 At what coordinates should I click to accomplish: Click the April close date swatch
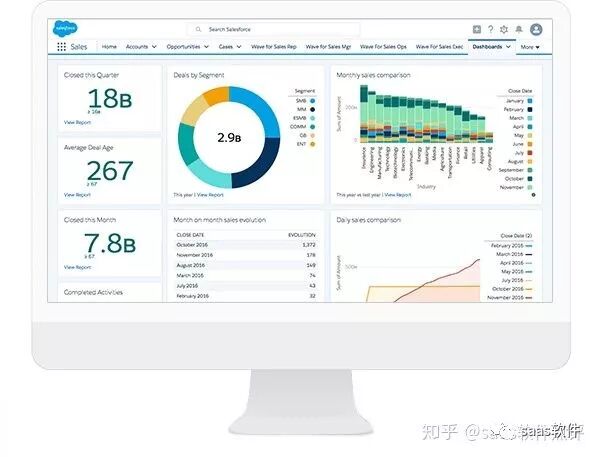[530, 127]
